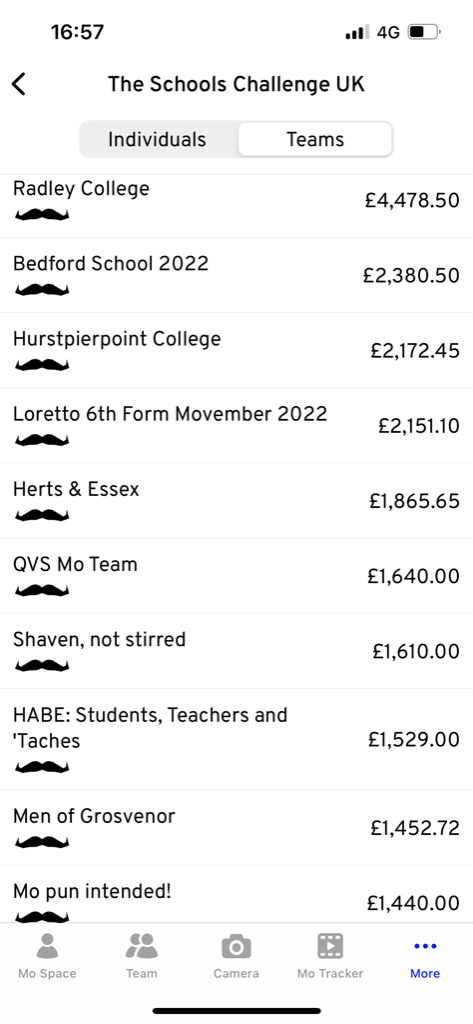Viewport: 473px width, 1024px height.
Task: Select Loretto 6th Form Movember 2022
Action: (x=236, y=425)
